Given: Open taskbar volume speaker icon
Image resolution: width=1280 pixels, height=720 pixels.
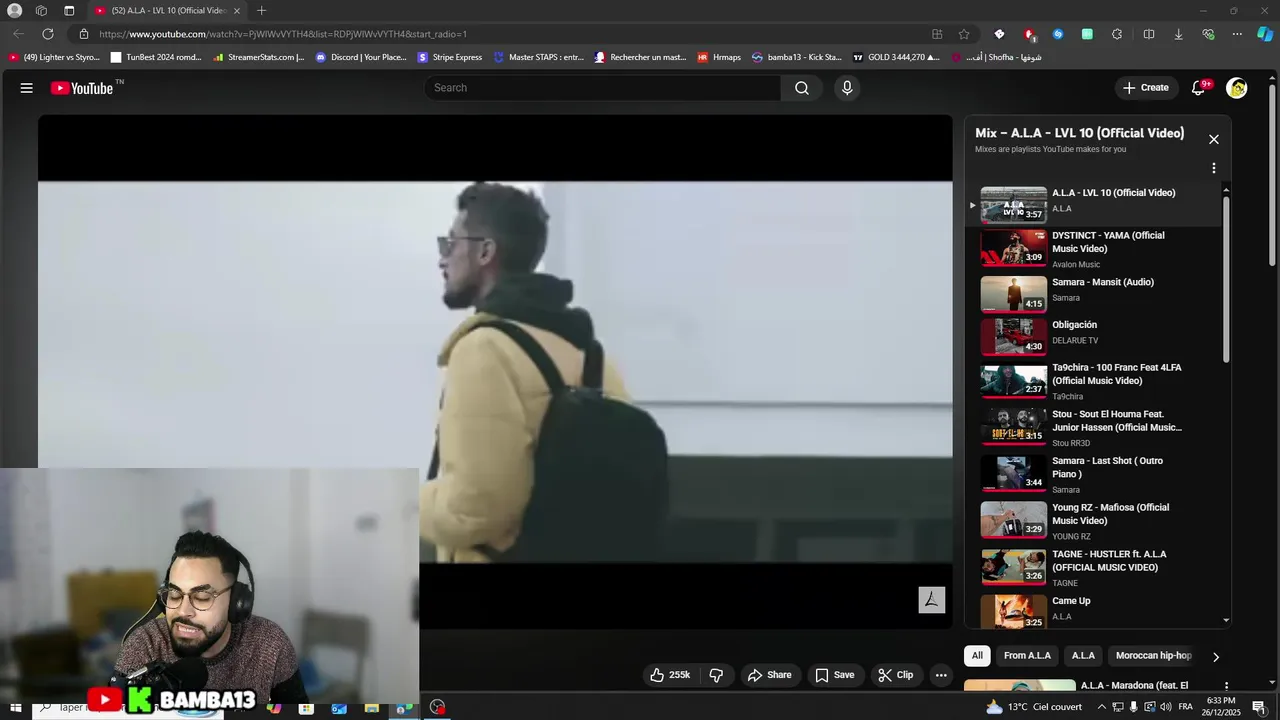Looking at the screenshot, I should point(1166,707).
